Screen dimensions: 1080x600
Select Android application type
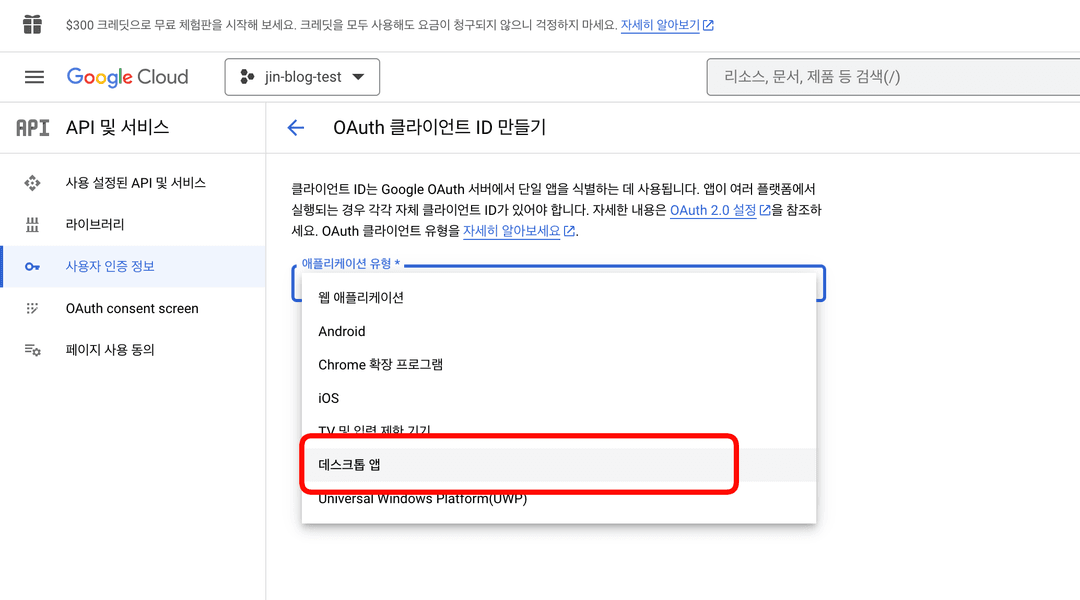pyautogui.click(x=559, y=331)
